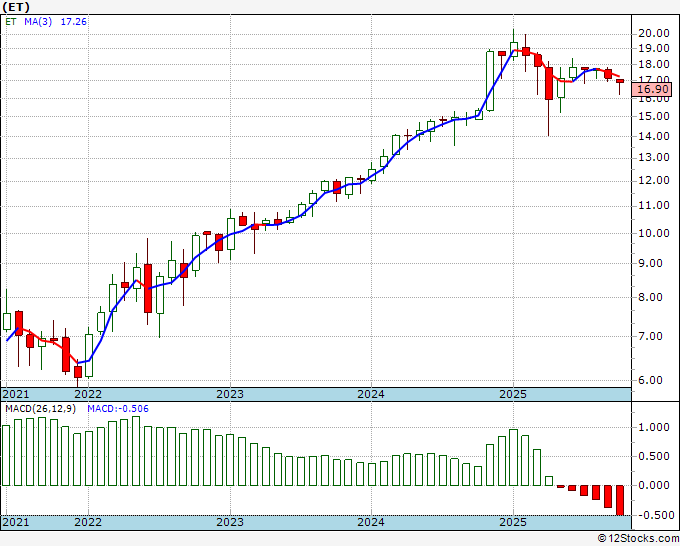Click the 1.000 MACD axis label

(654, 428)
